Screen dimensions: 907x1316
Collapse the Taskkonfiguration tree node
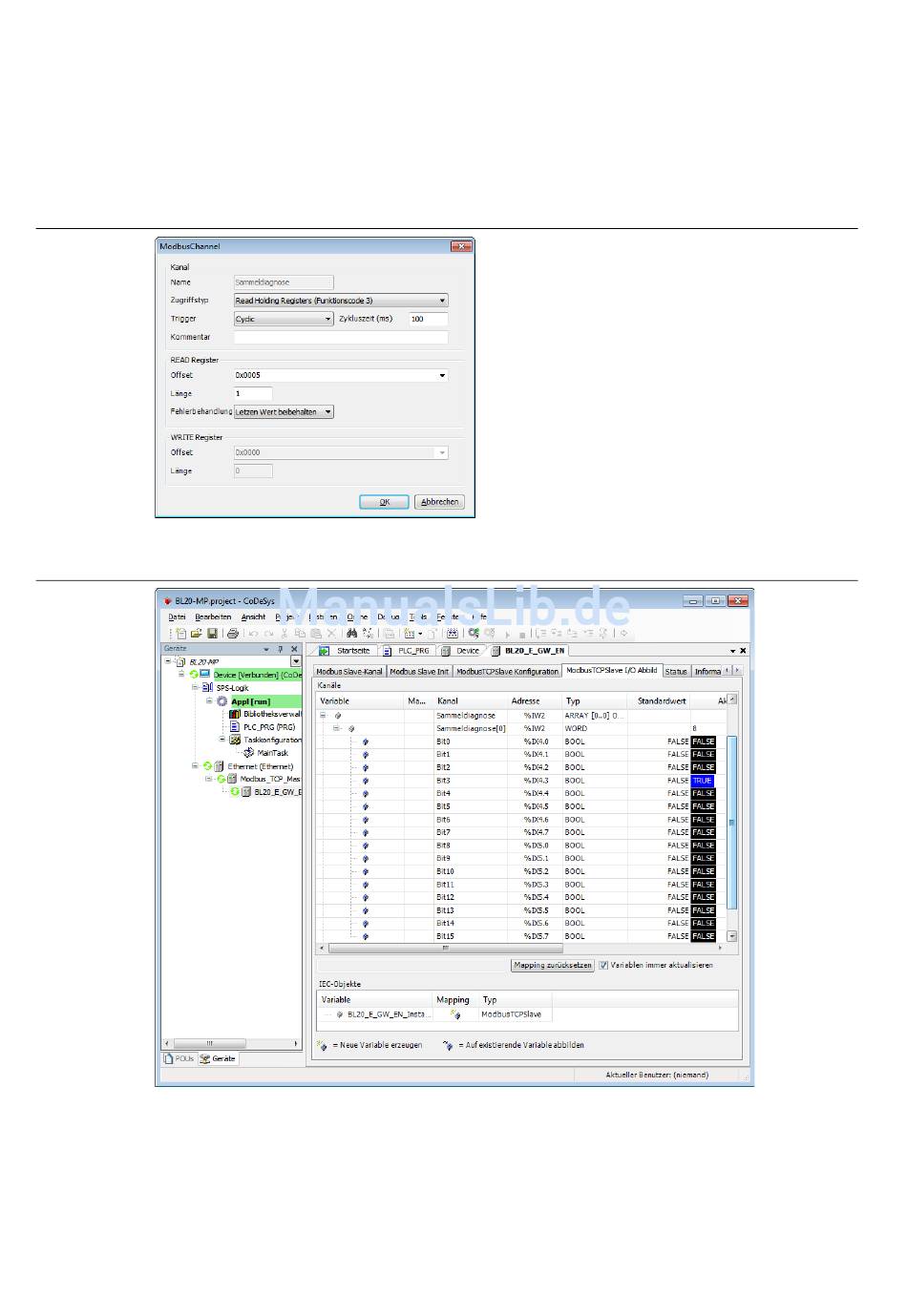pyautogui.click(x=222, y=740)
